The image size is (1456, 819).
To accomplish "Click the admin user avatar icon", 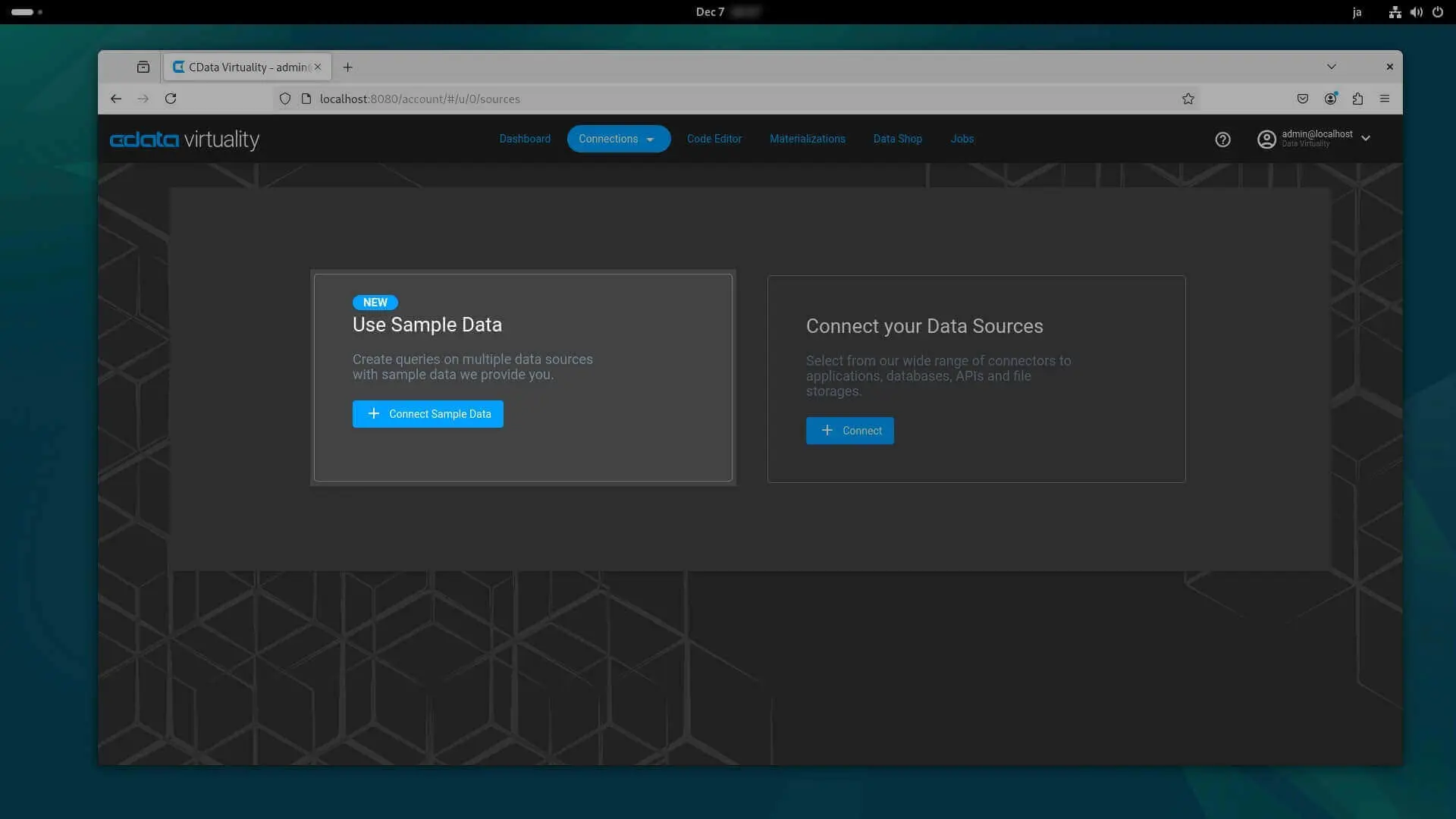I will coord(1266,140).
